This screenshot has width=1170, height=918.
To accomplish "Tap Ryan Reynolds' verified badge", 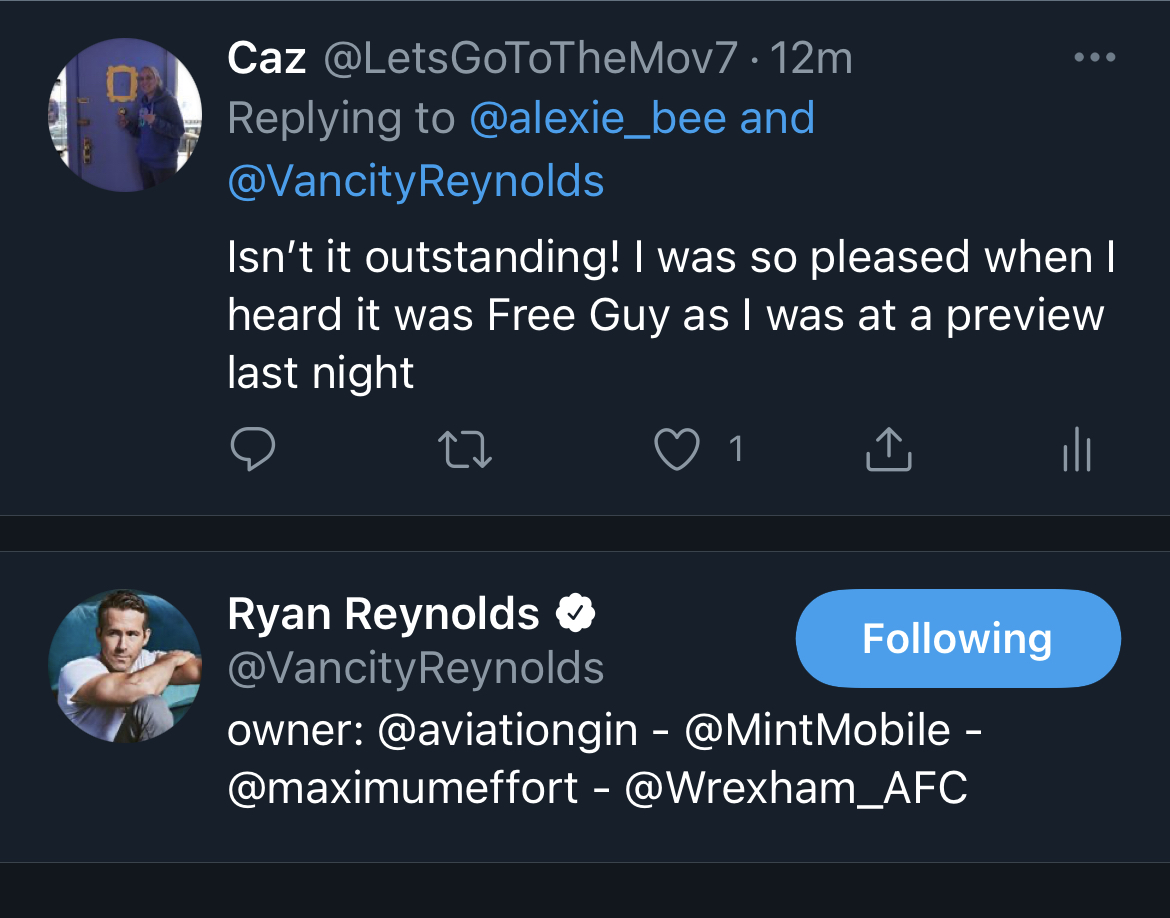I will tap(576, 613).
